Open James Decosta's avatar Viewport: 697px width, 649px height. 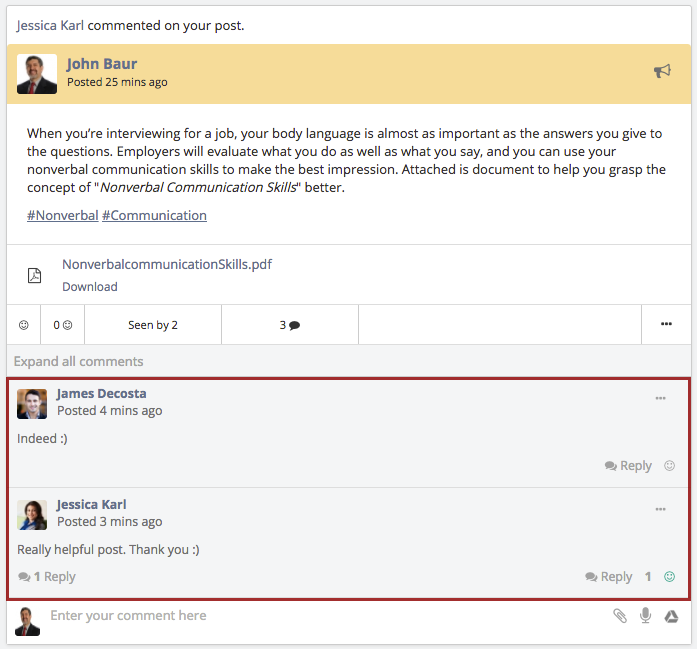click(x=32, y=404)
